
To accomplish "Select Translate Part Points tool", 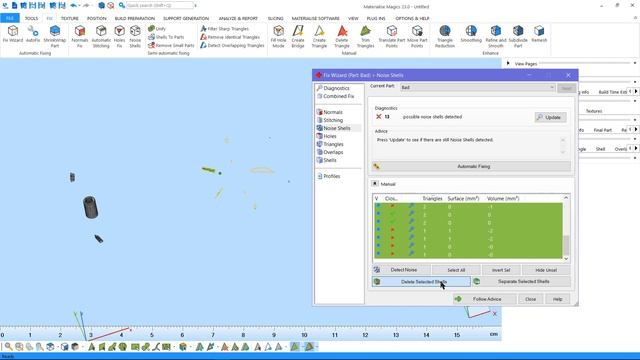I will 392,36.
